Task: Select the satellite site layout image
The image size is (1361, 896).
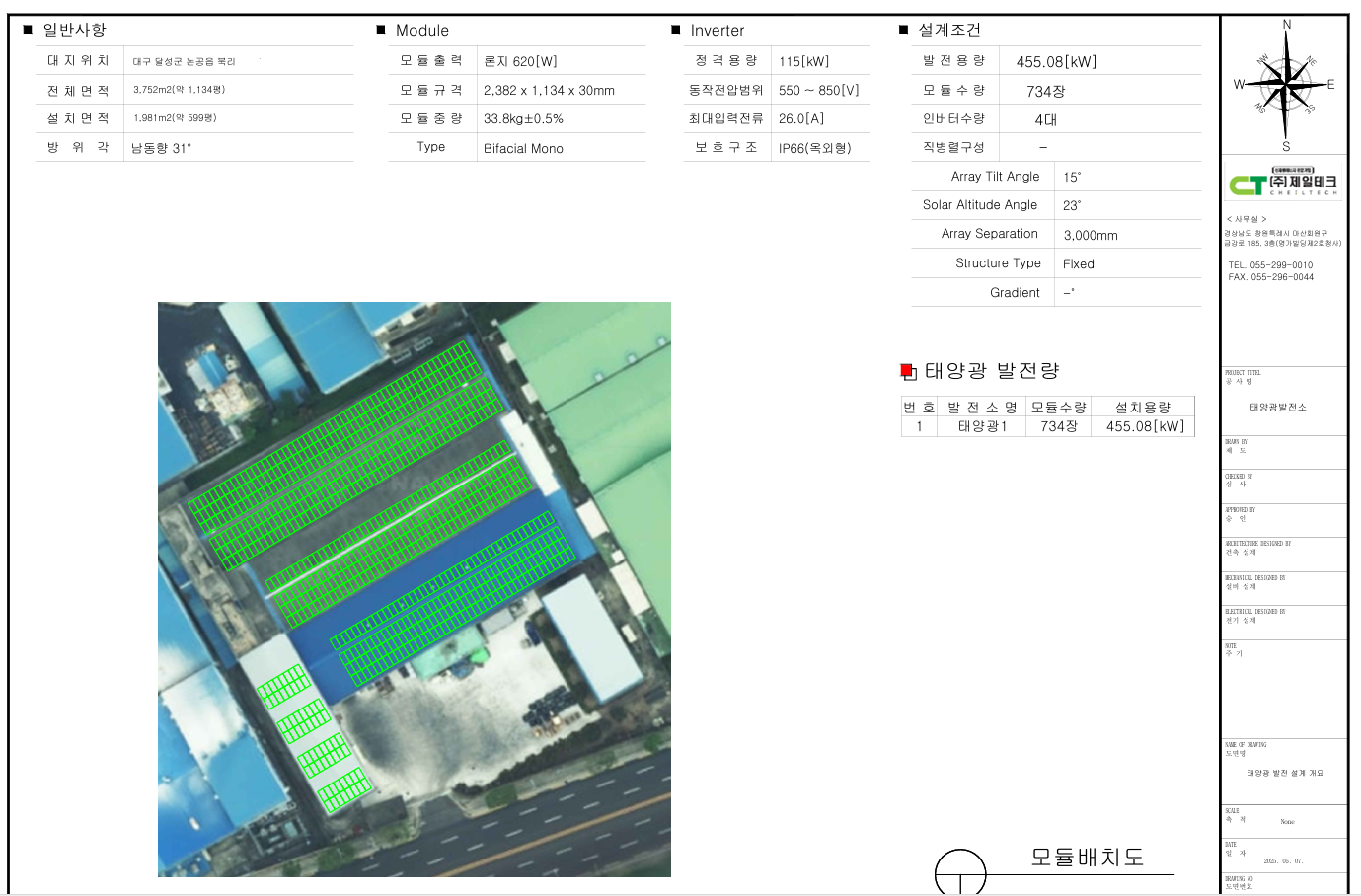Action: [x=415, y=589]
